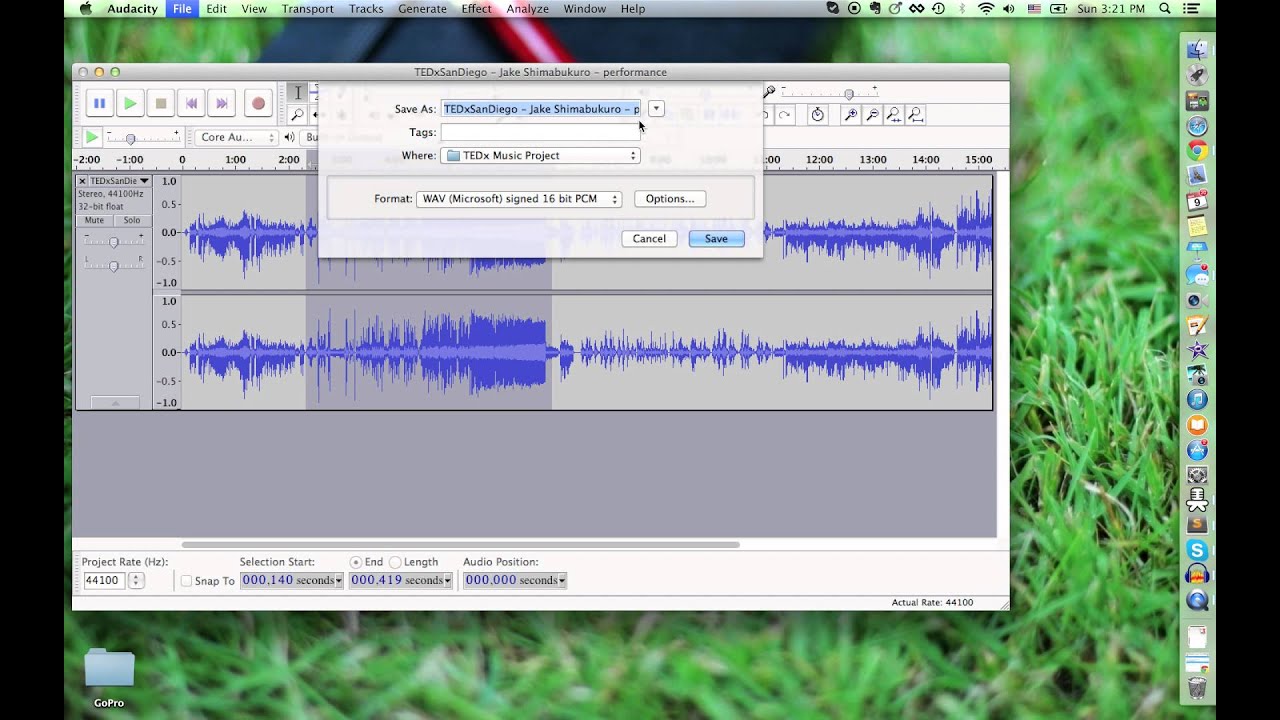Select the Length radio button
Screen dimensions: 1280x720
(395, 562)
